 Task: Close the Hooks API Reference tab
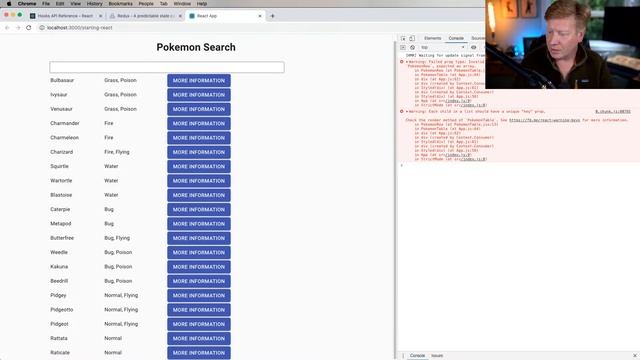100,16
